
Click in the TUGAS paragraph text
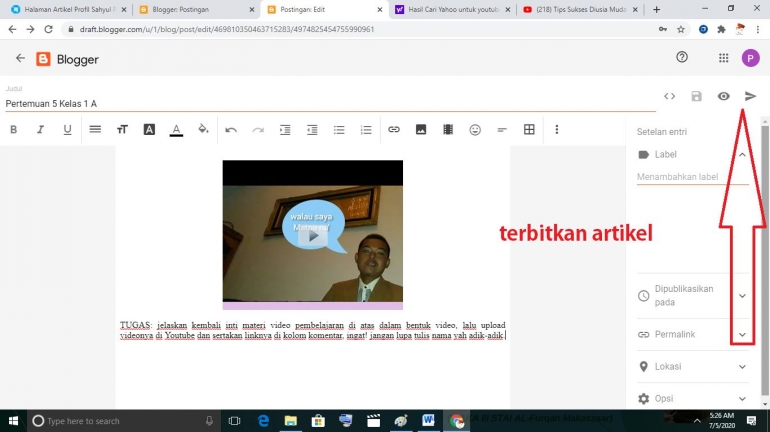click(312, 330)
